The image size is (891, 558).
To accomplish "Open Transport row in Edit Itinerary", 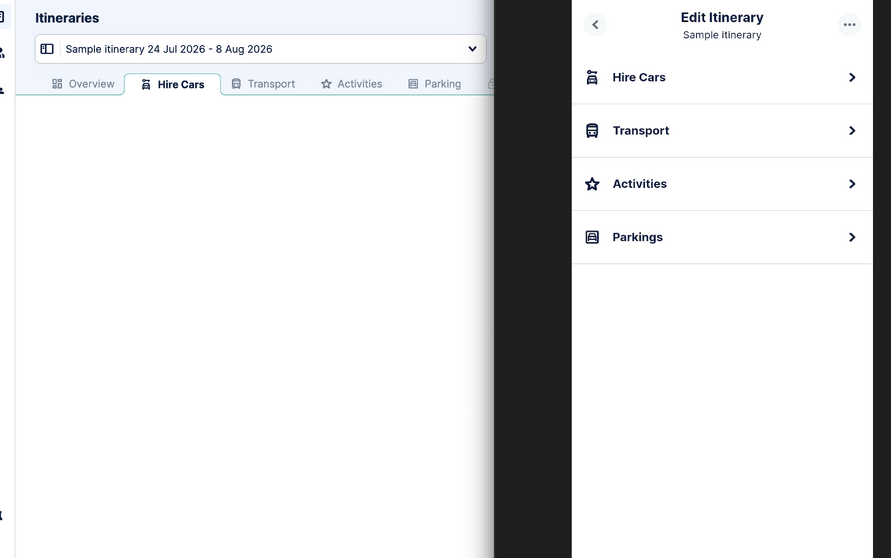I will click(722, 131).
